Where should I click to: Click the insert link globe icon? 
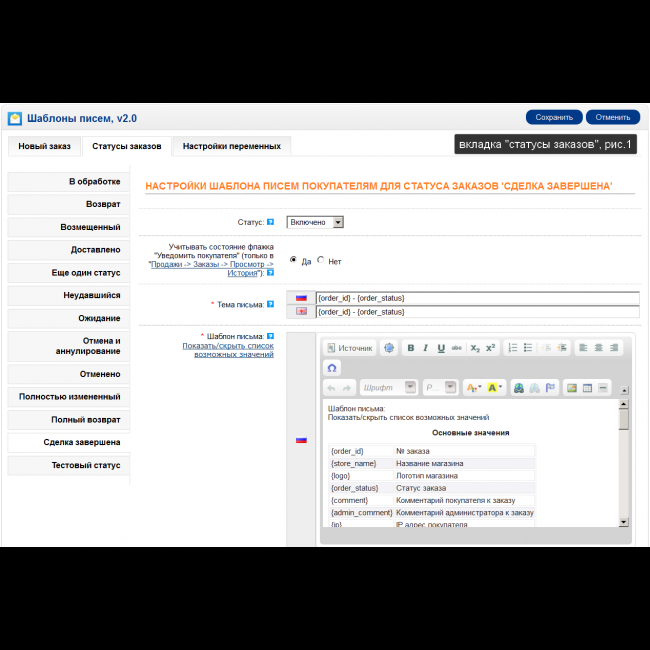pyautogui.click(x=519, y=387)
